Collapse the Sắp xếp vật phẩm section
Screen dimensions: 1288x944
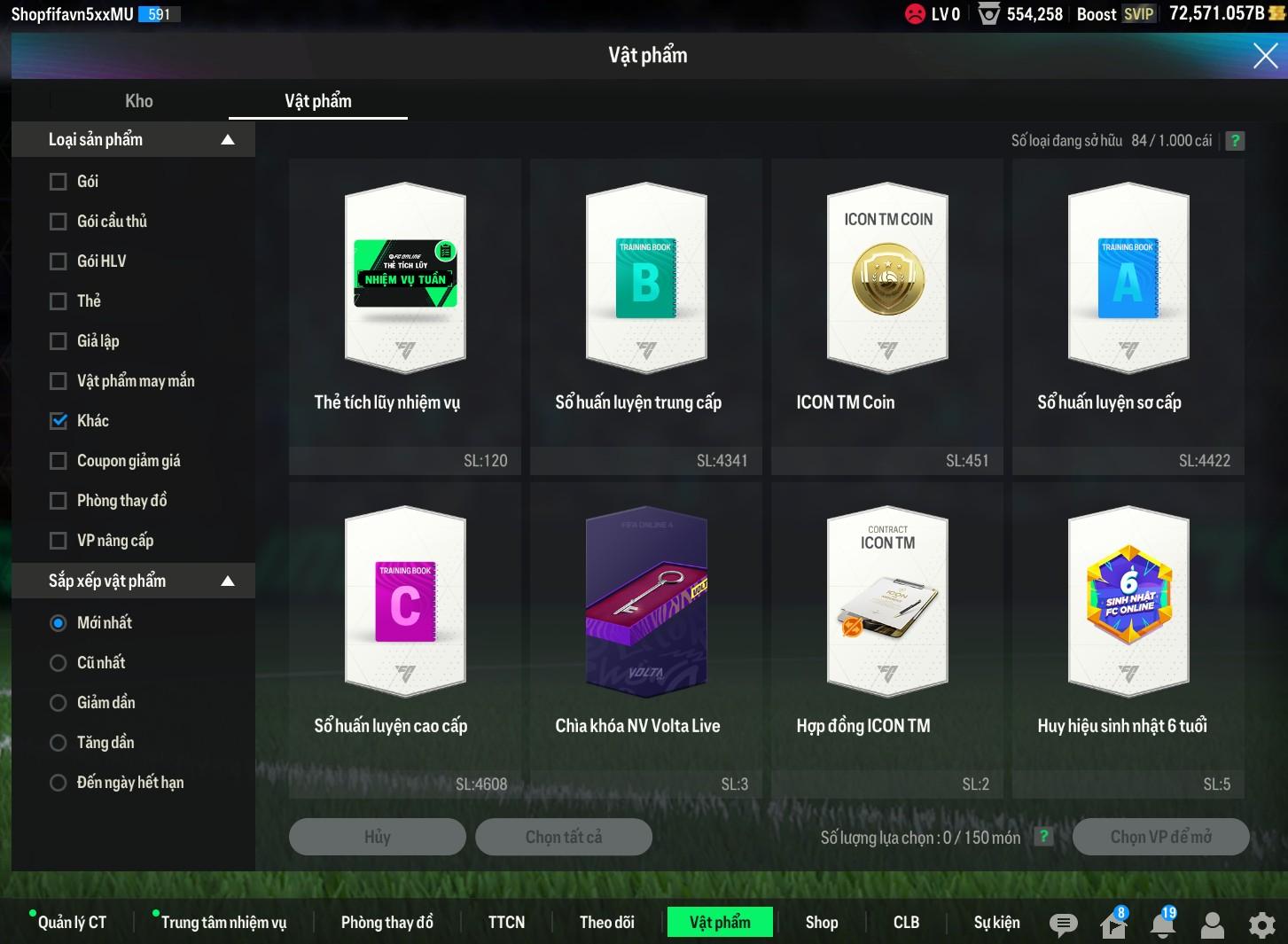(x=228, y=581)
